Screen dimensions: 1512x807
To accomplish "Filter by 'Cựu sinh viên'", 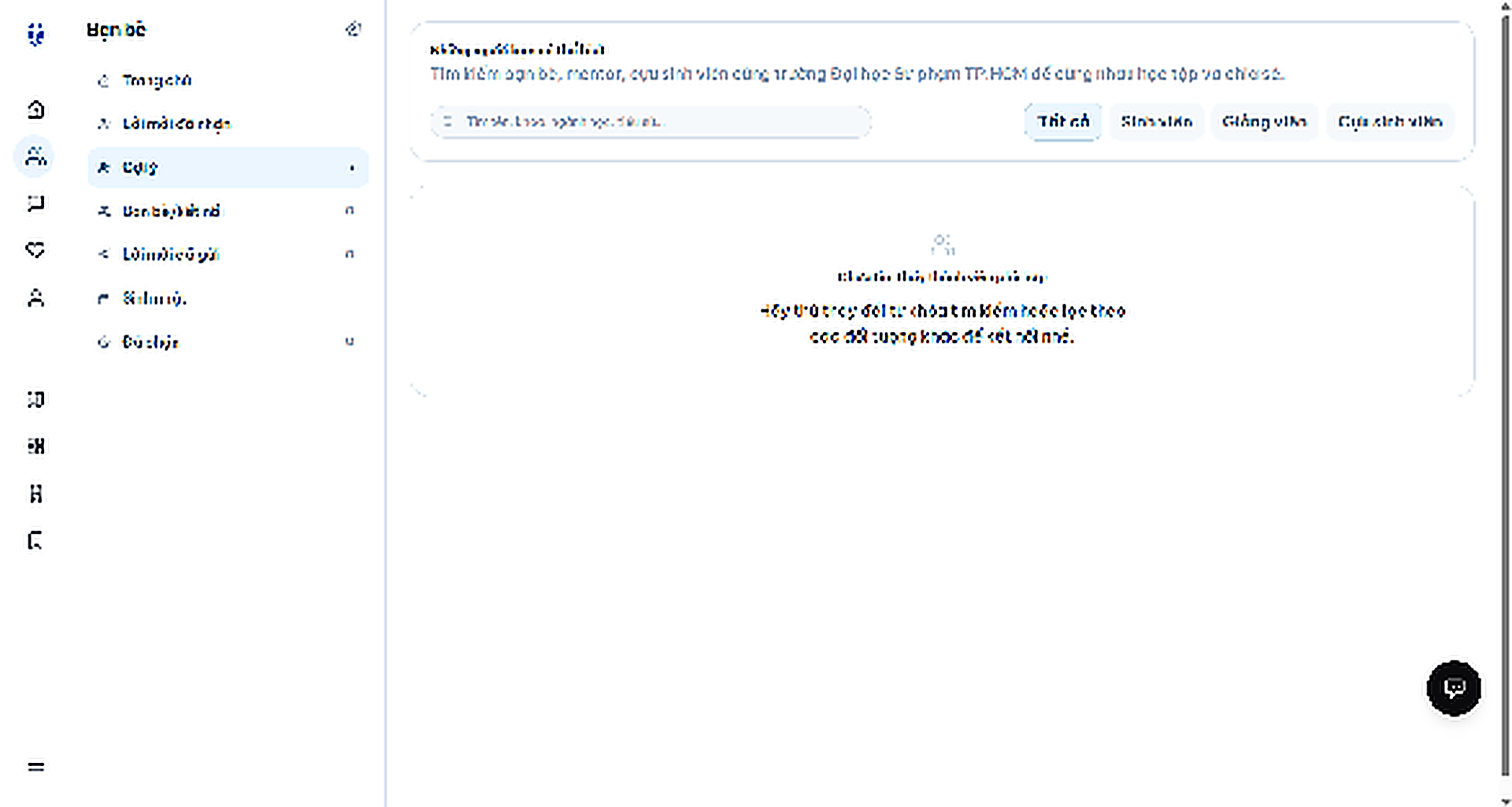I will coord(1390,121).
